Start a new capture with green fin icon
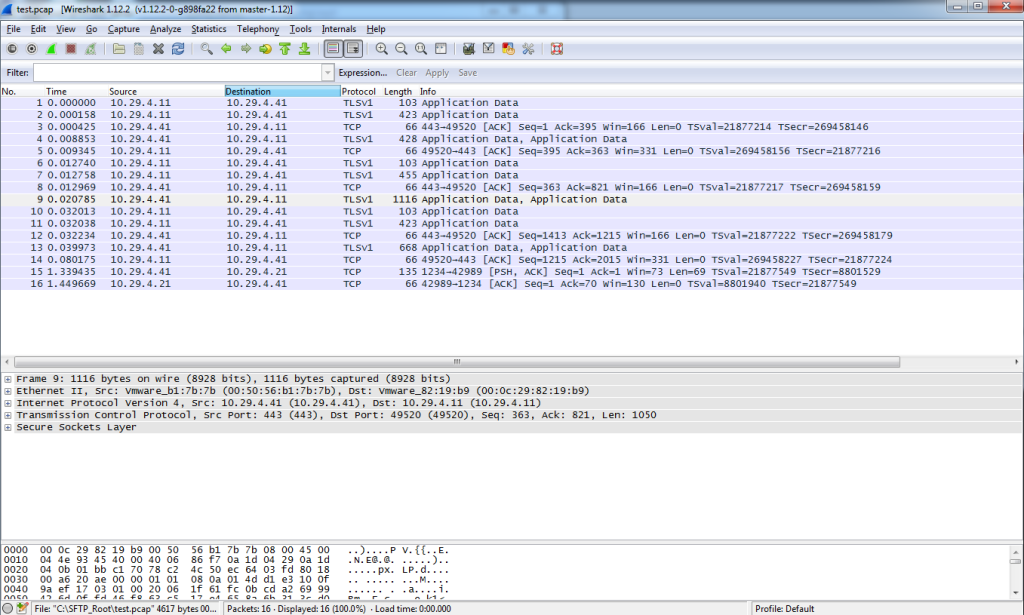Screen dimensions: 1024x615 (51, 49)
